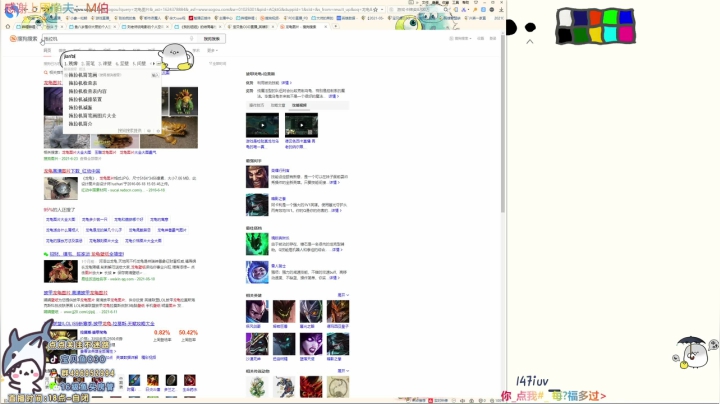Click the stone turtle image result with description
The height and width of the screenshot is (404, 720).
[x=61, y=188]
